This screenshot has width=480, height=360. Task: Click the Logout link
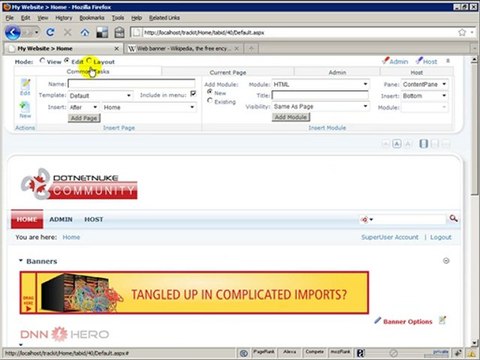click(x=441, y=237)
